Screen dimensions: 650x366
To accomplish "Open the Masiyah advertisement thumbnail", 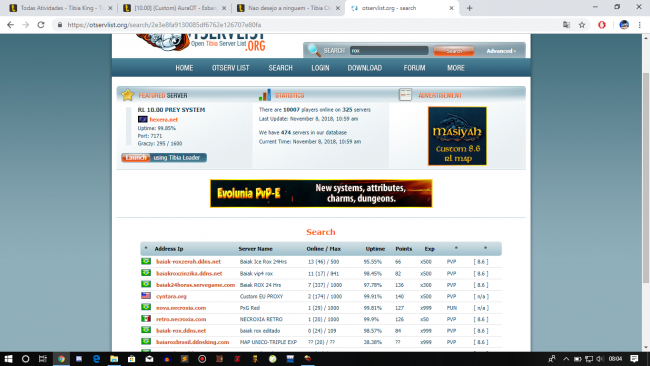I will click(x=457, y=136).
